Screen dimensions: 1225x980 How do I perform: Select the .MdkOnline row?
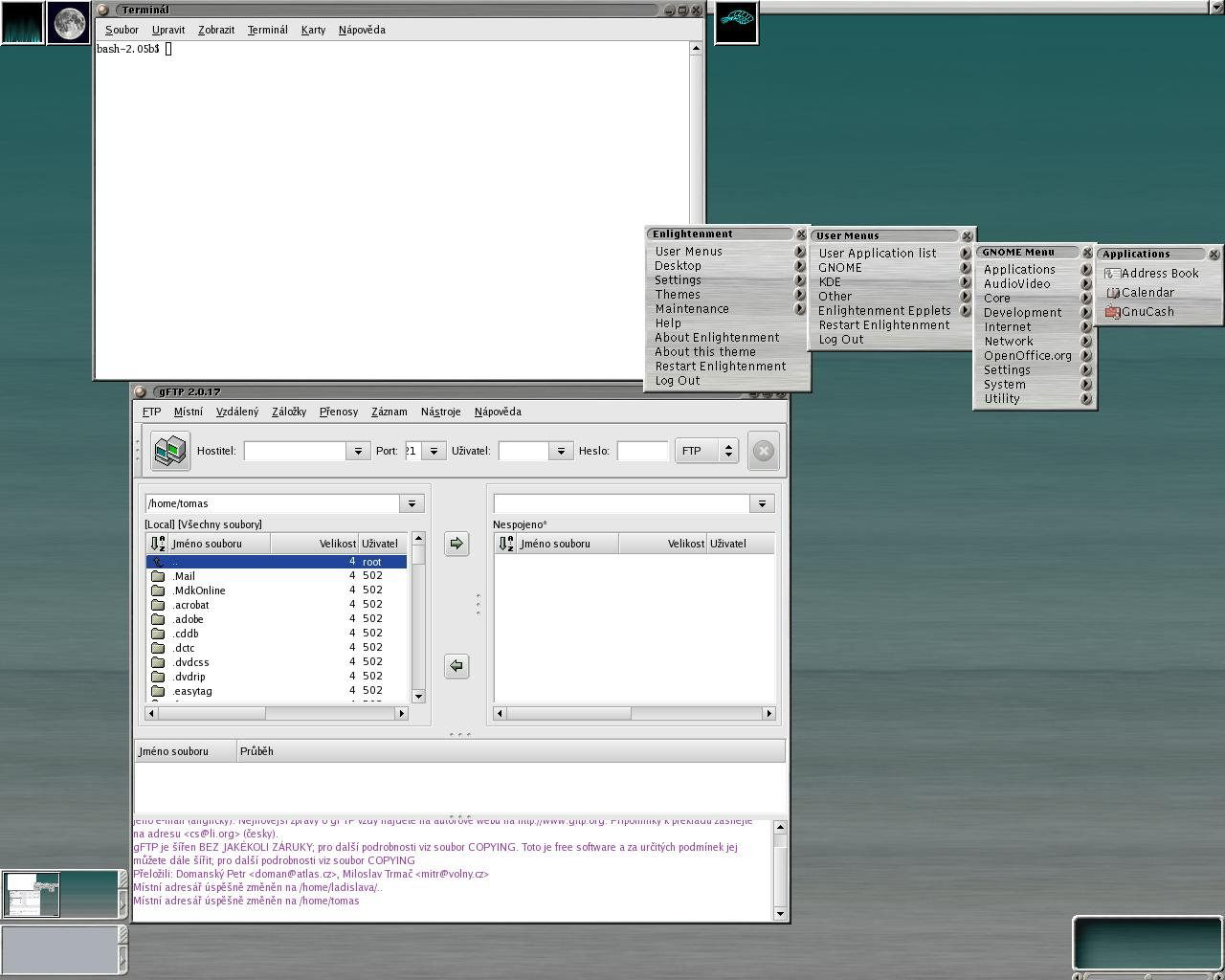click(277, 590)
